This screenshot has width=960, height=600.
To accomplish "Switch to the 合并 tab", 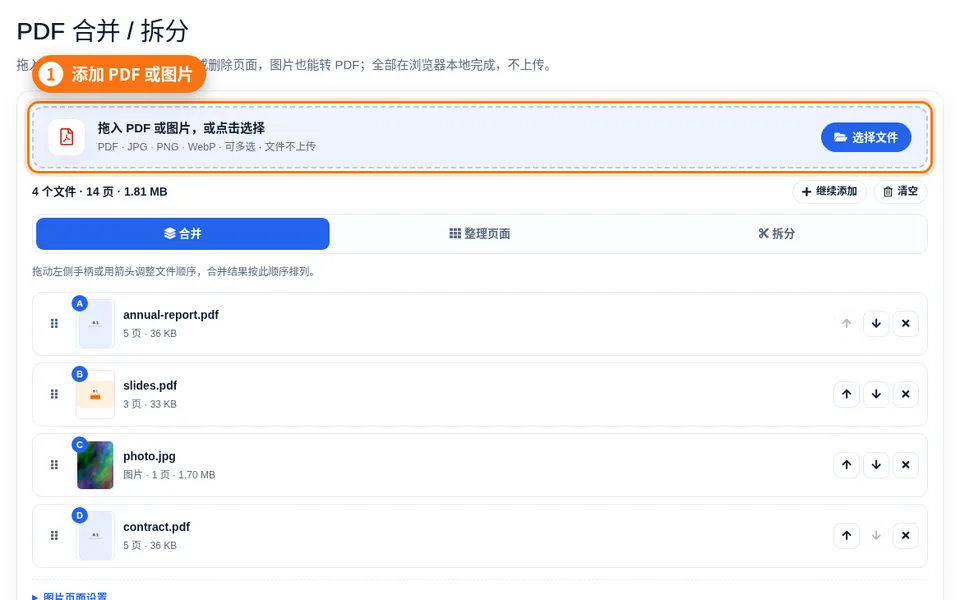I will tap(182, 233).
